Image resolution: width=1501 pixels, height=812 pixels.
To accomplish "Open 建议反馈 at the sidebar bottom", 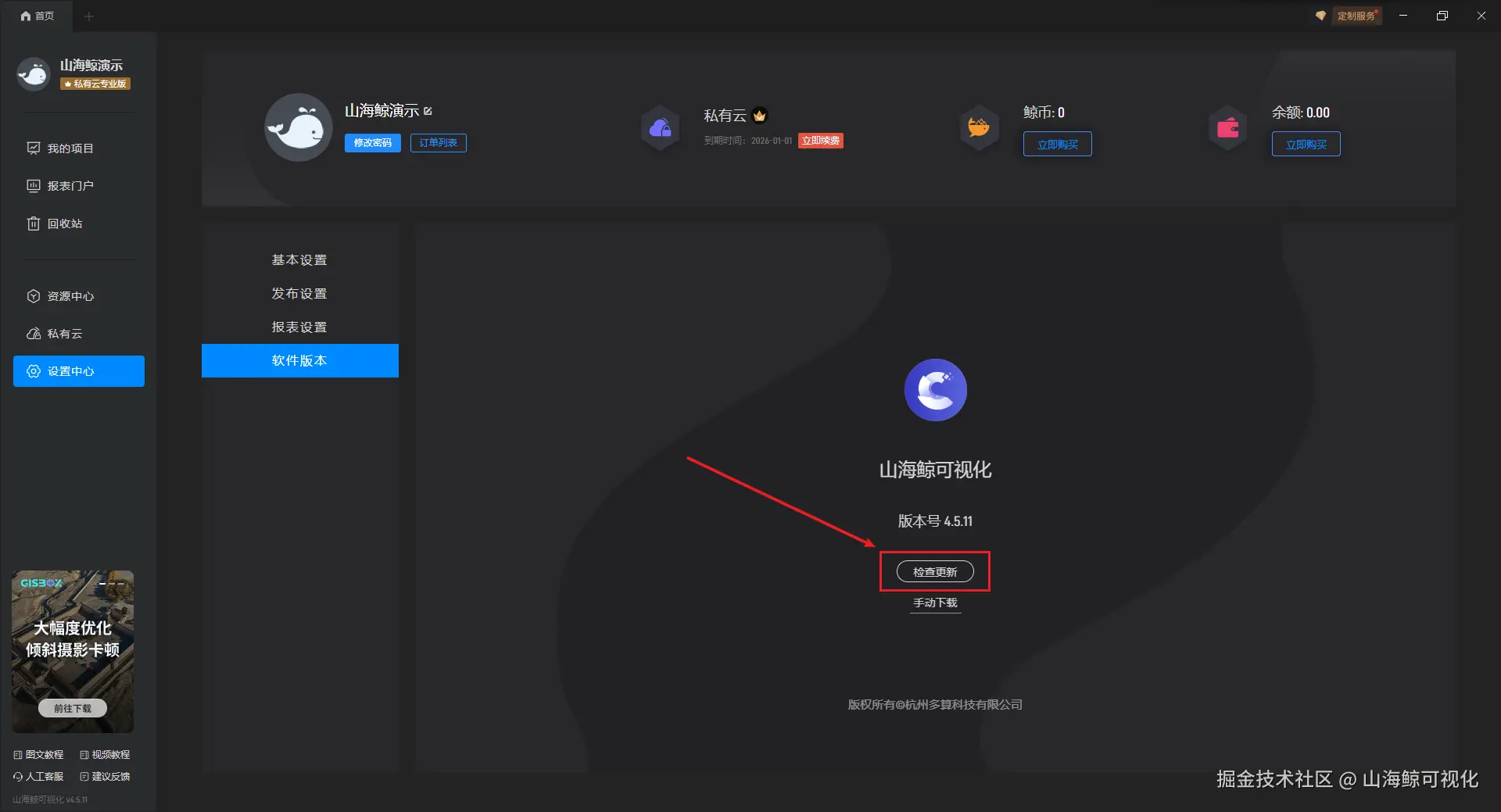I will [x=105, y=777].
